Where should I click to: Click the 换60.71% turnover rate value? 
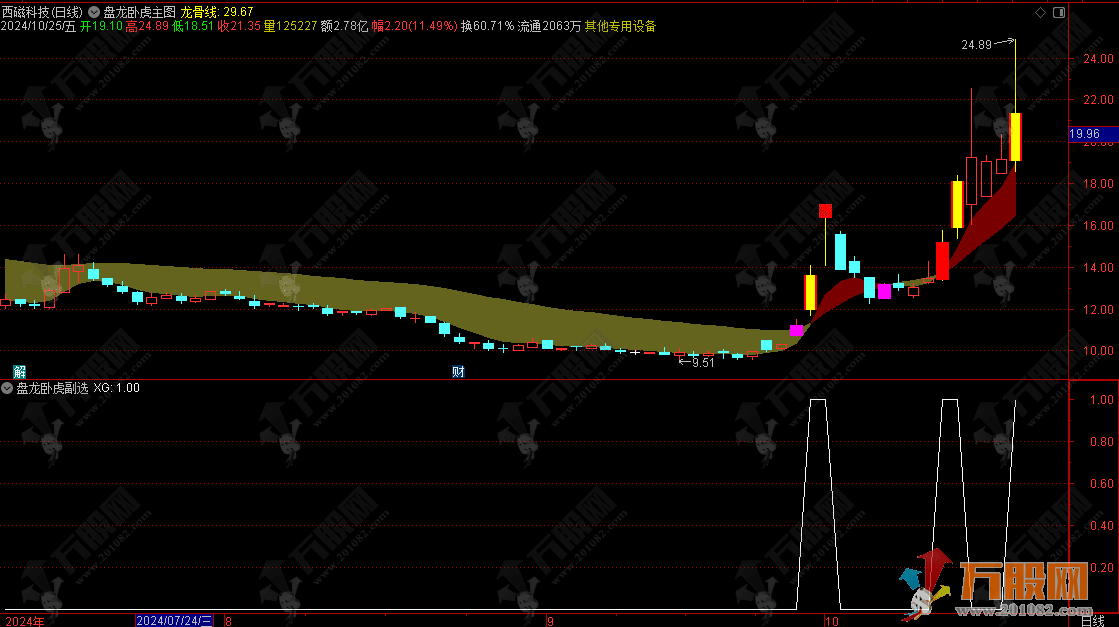tap(487, 26)
